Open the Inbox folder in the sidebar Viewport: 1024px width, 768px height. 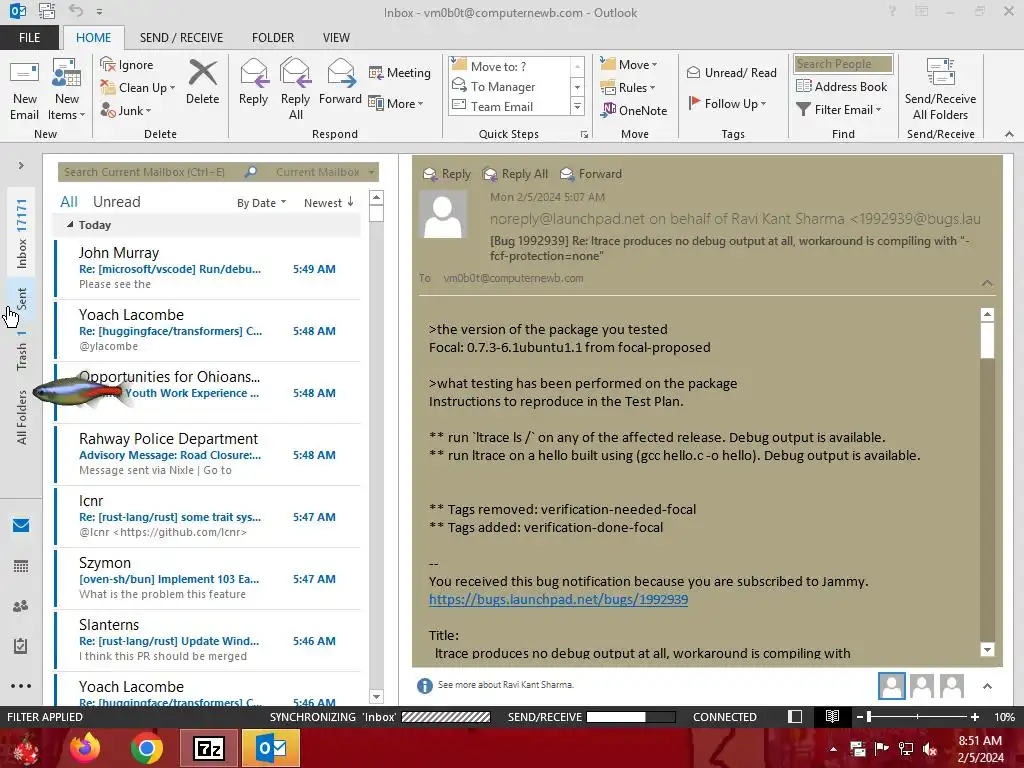(21, 234)
